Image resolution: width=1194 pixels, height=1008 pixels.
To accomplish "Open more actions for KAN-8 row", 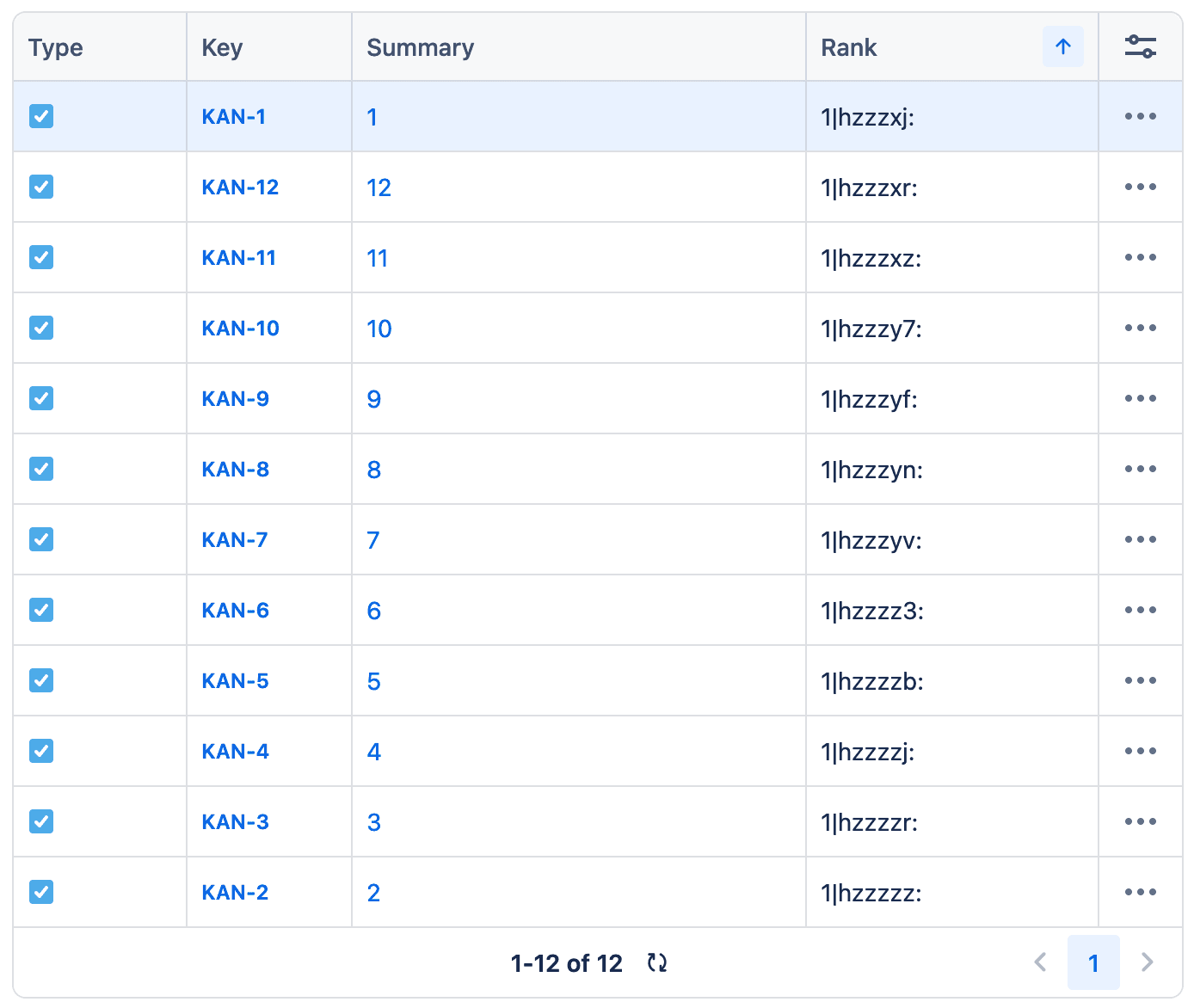I will point(1140,469).
